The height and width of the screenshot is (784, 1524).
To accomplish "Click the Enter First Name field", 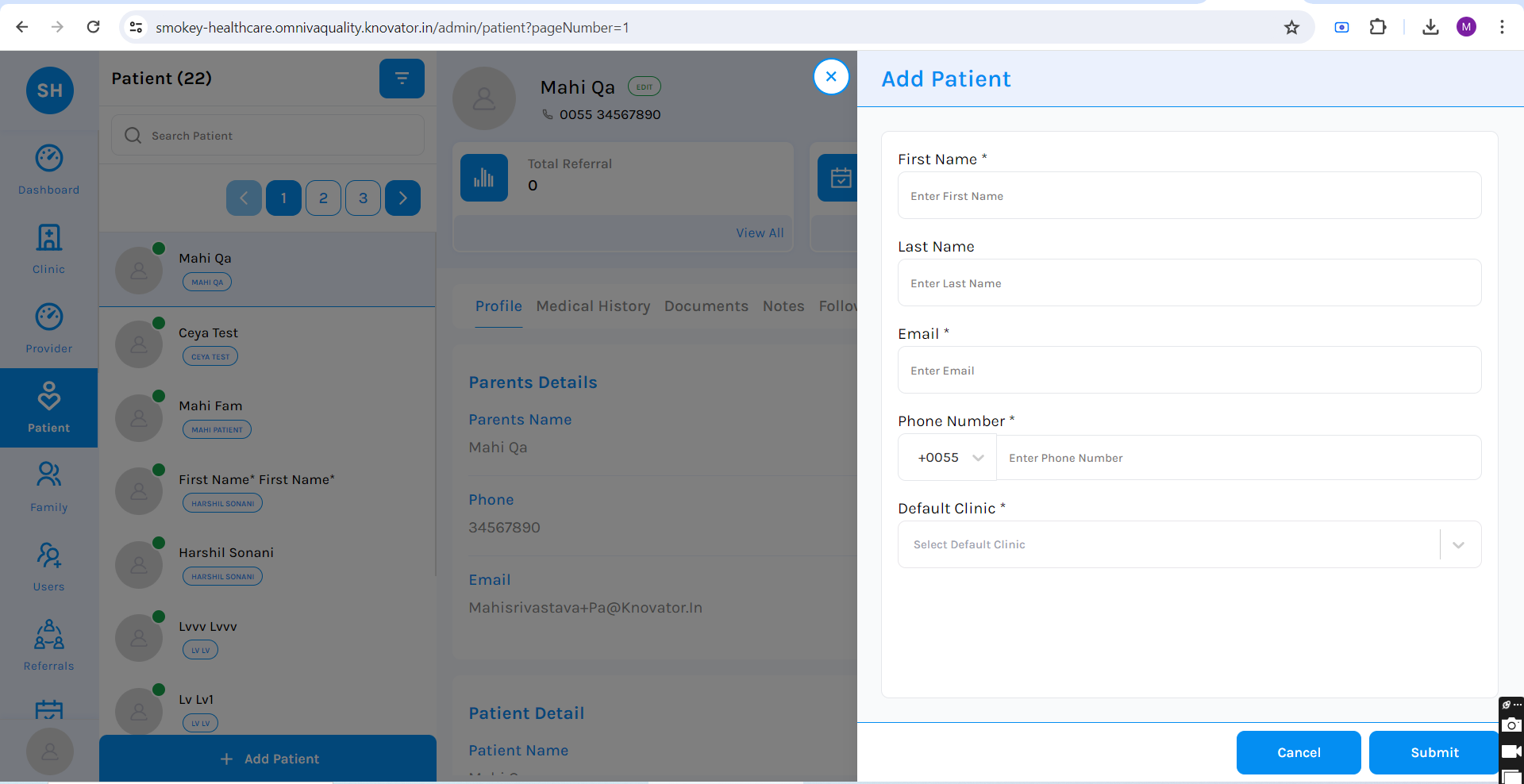I will [x=1189, y=196].
